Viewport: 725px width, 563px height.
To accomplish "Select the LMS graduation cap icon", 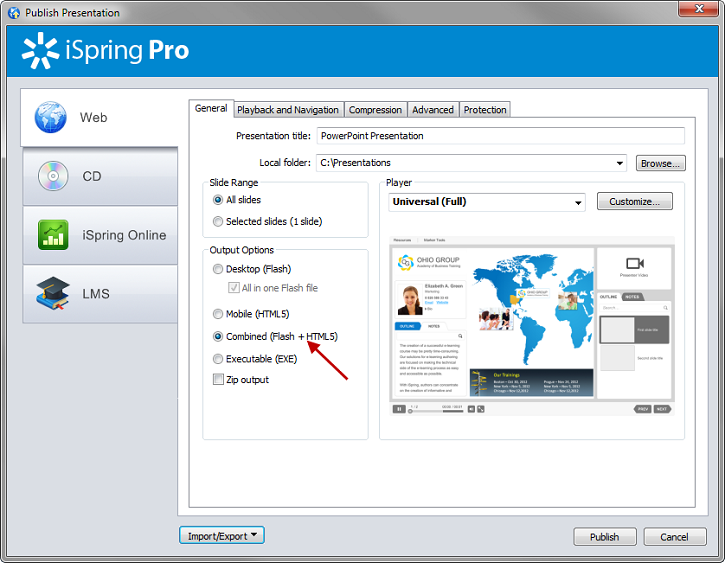I will pos(53,294).
